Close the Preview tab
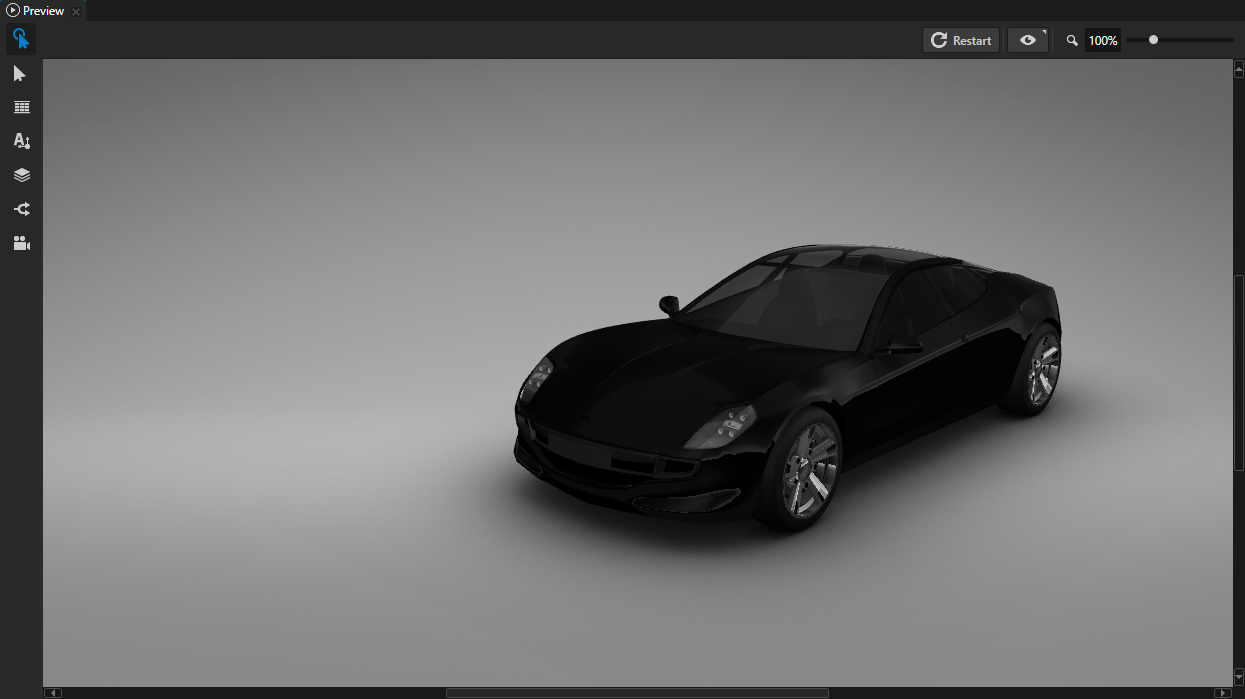1245x699 pixels. [x=76, y=11]
